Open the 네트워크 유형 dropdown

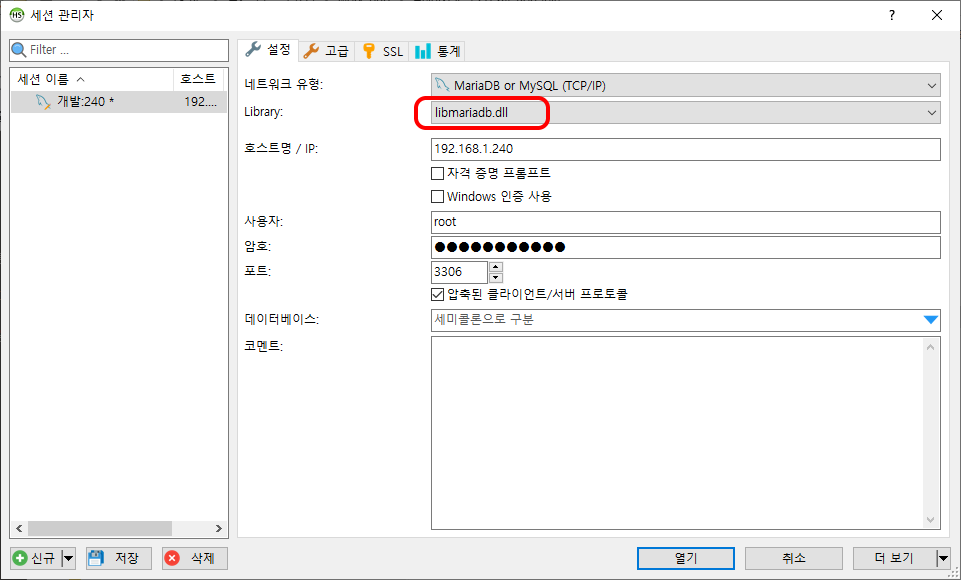point(930,85)
